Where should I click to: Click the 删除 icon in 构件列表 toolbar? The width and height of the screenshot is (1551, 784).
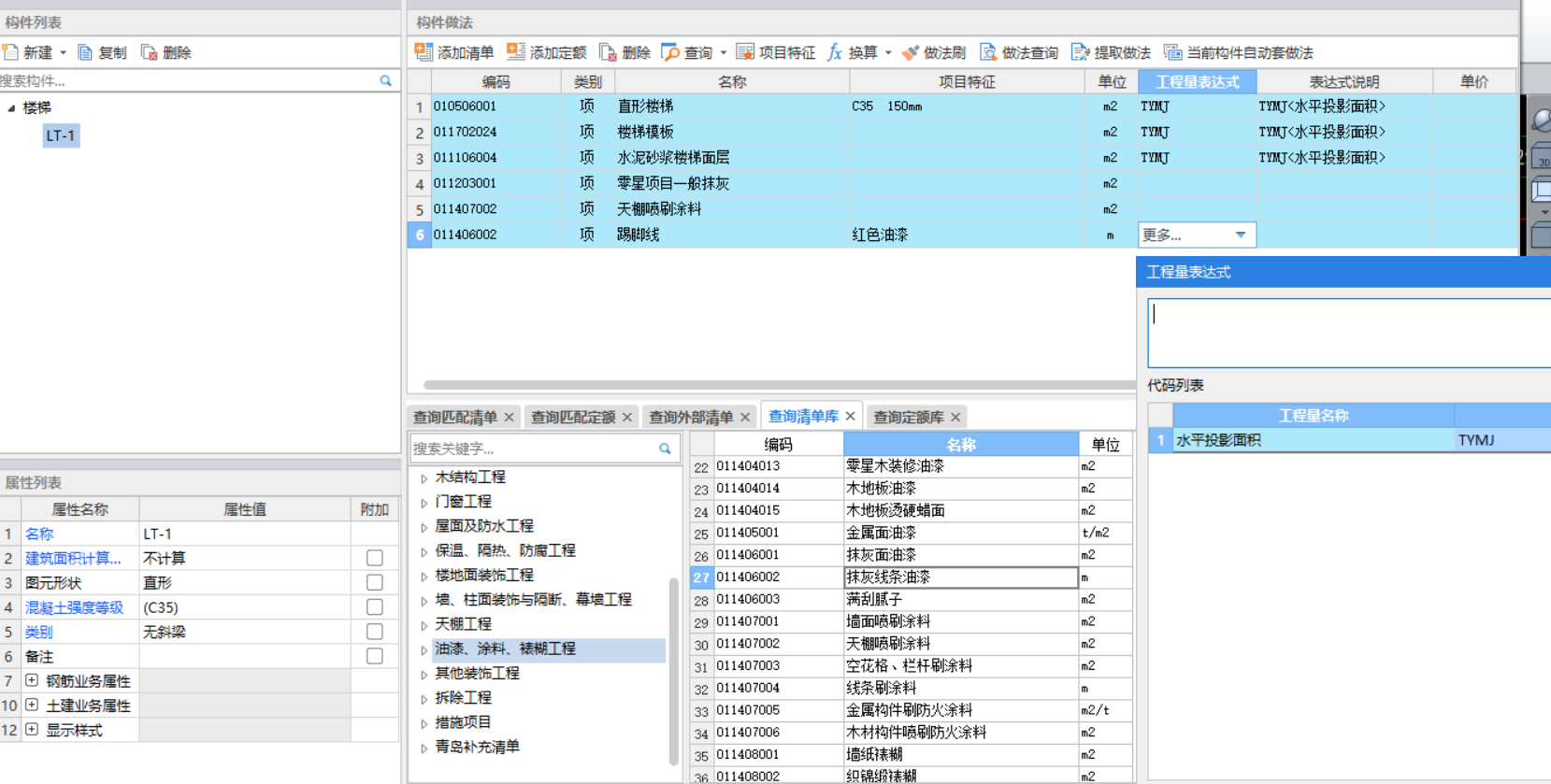click(x=149, y=52)
